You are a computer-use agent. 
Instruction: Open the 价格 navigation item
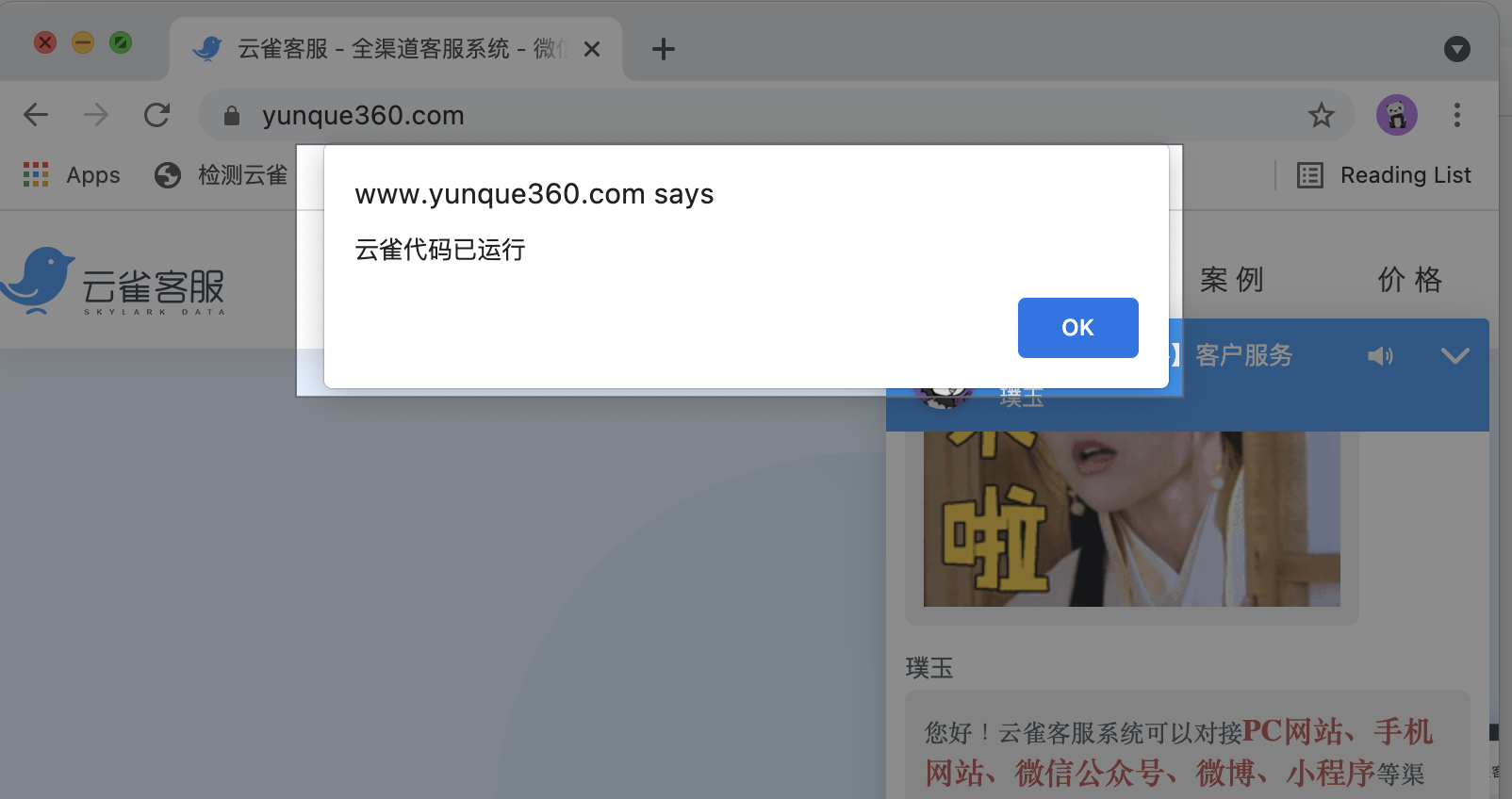(x=1409, y=280)
